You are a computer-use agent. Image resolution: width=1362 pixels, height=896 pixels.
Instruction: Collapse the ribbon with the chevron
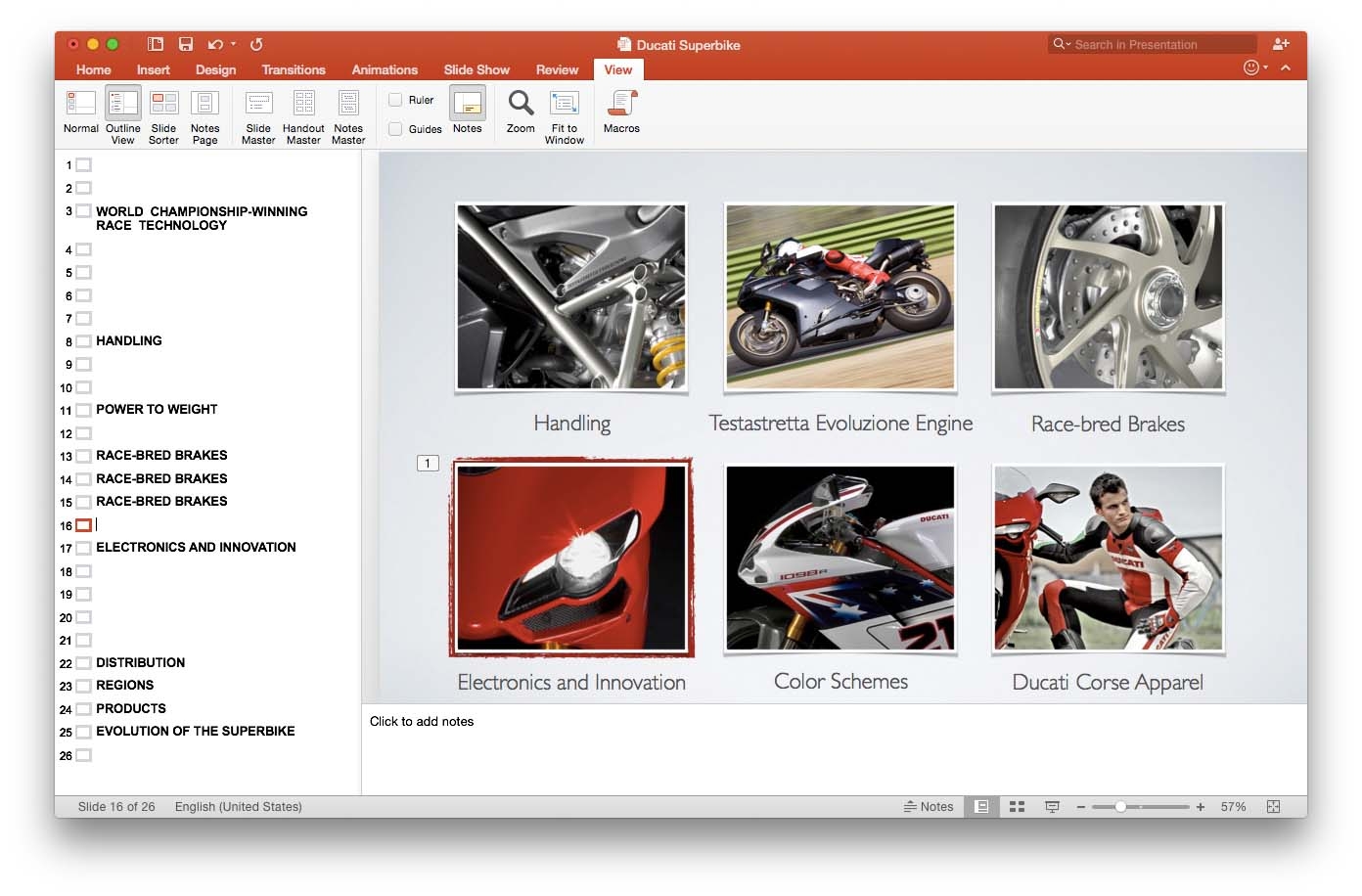pos(1286,67)
